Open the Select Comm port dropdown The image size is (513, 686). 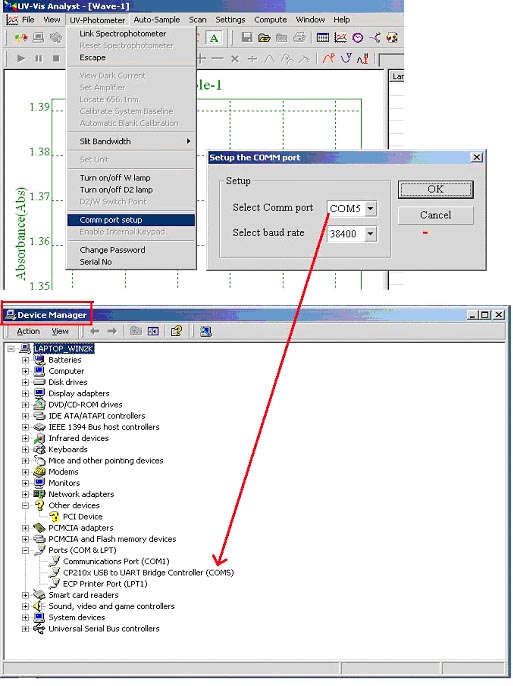click(x=370, y=208)
